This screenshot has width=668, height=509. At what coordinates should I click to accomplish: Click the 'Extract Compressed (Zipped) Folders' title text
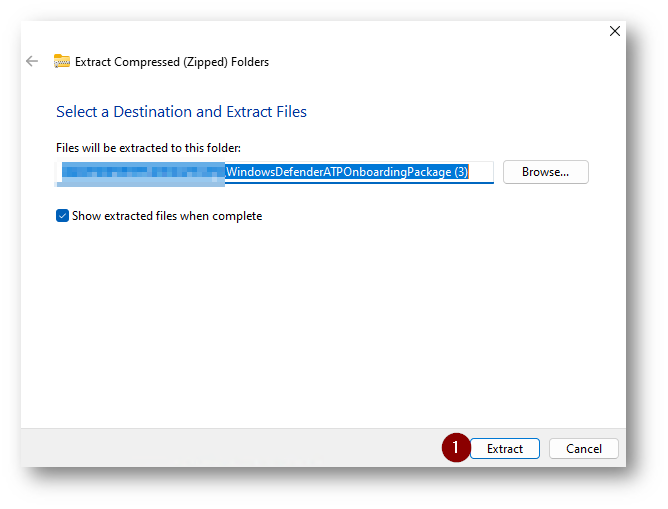pos(172,62)
